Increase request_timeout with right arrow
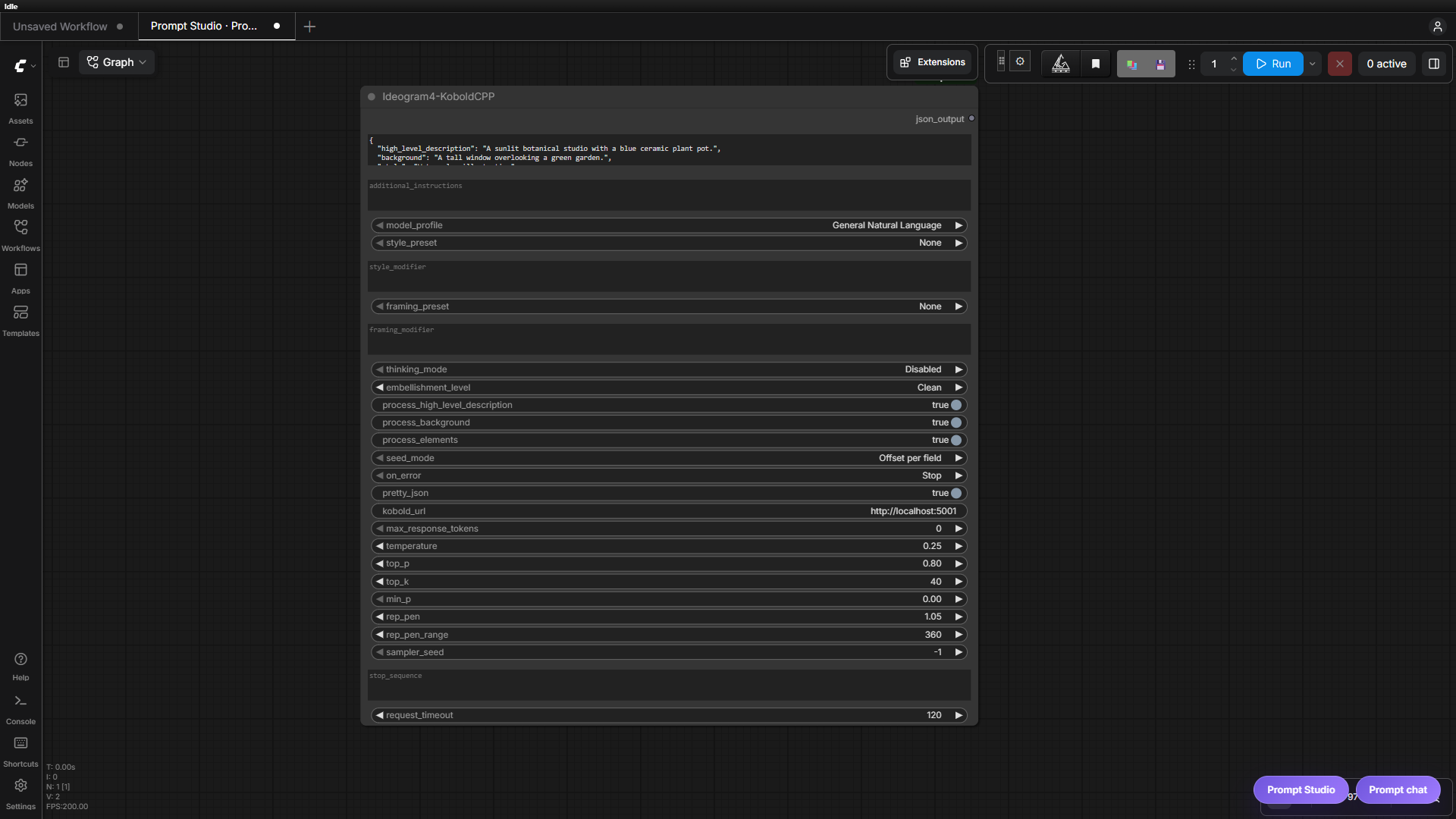Image resolution: width=1456 pixels, height=819 pixels. (x=959, y=715)
